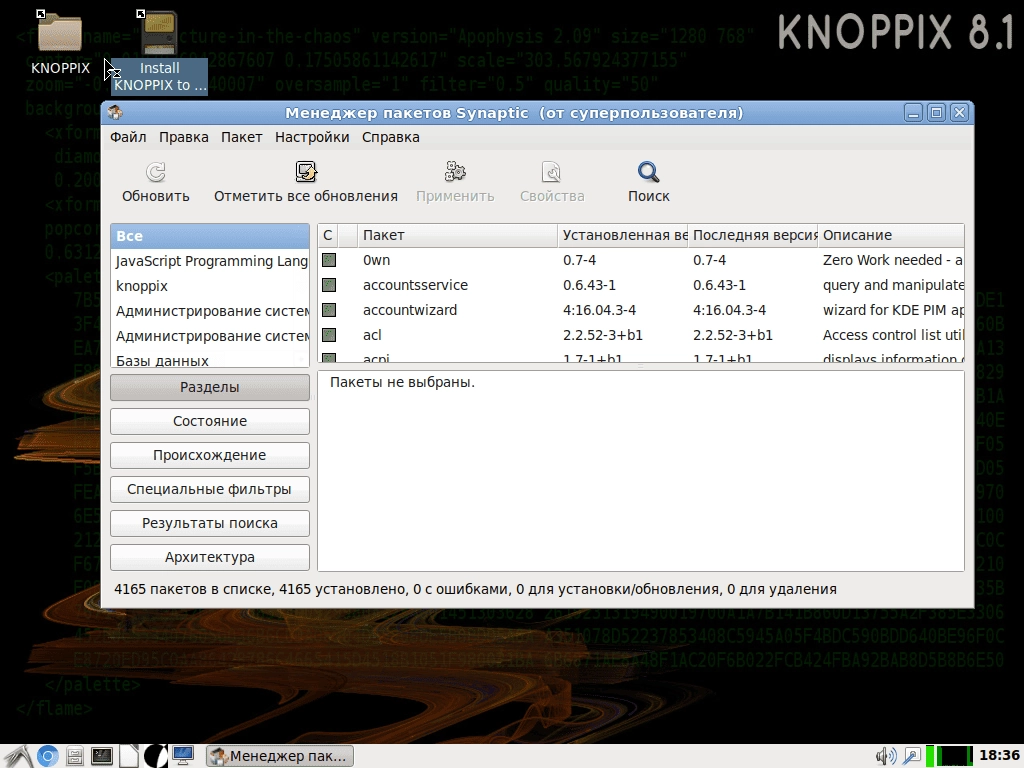Viewport: 1024px width, 768px height.
Task: Select the Install KNOPPIX to desktop icon
Action: coord(160,52)
